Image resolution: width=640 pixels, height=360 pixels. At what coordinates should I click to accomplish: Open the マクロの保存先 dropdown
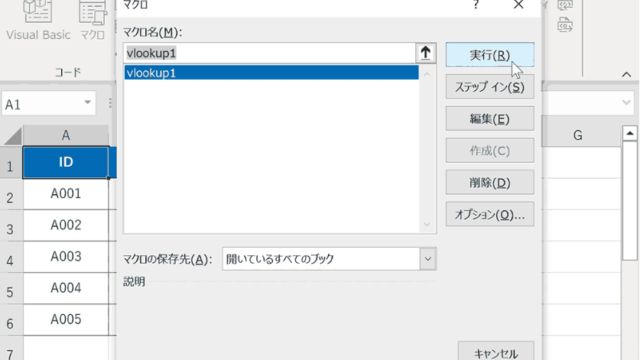point(428,259)
